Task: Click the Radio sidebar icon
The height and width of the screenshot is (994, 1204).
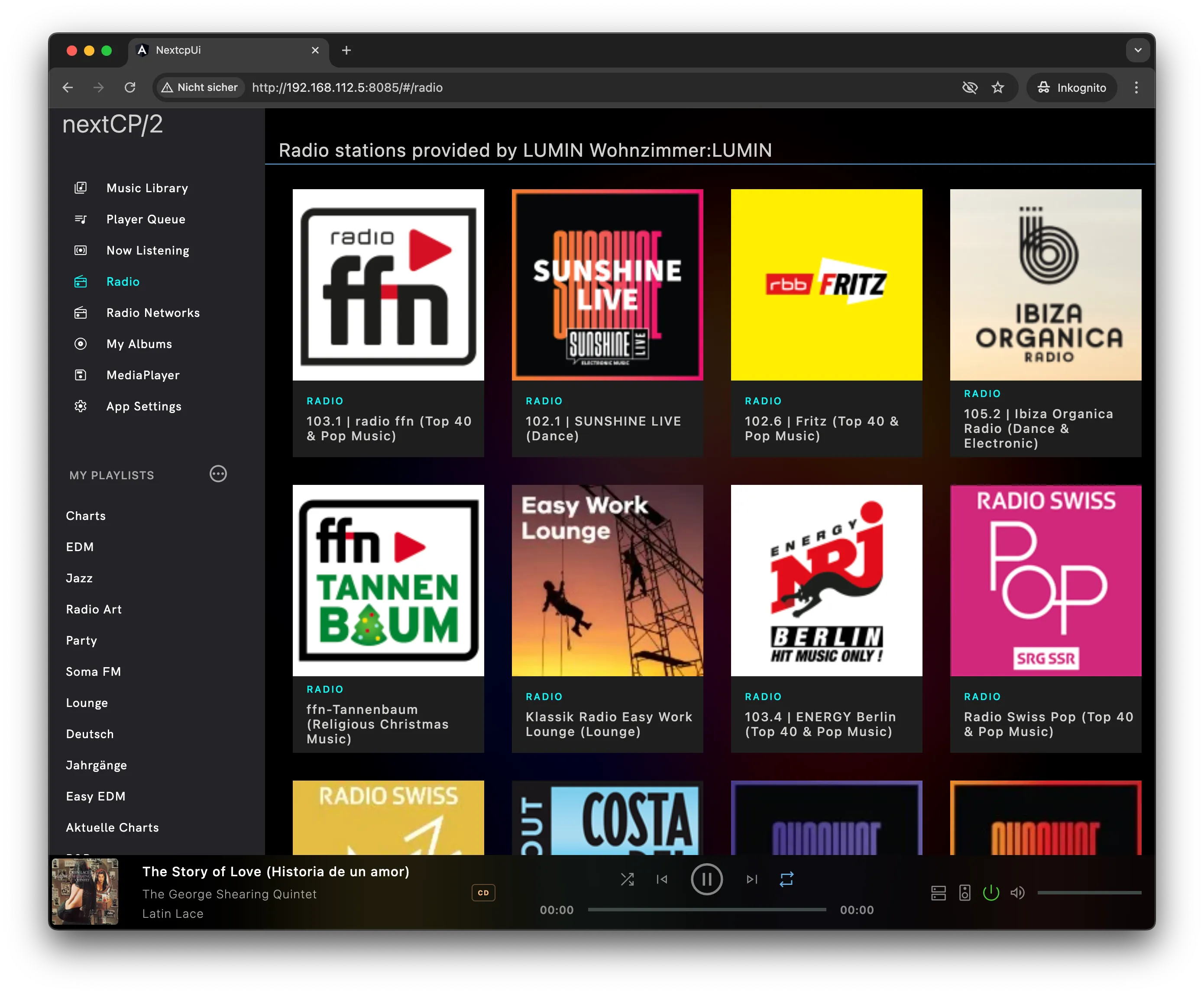Action: click(81, 282)
